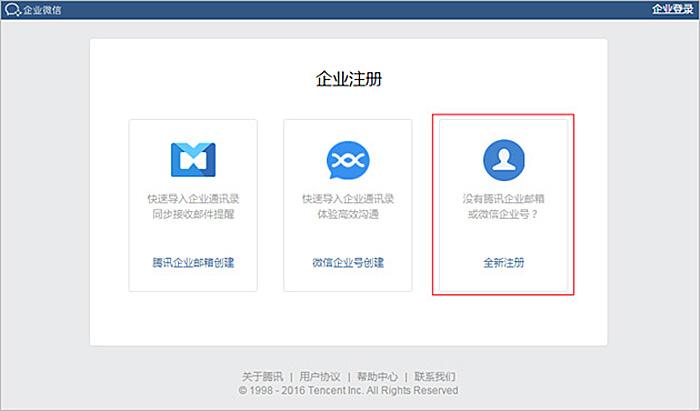Select text 没有腾讯企业邮箱
This screenshot has height=411, width=700.
click(504, 199)
